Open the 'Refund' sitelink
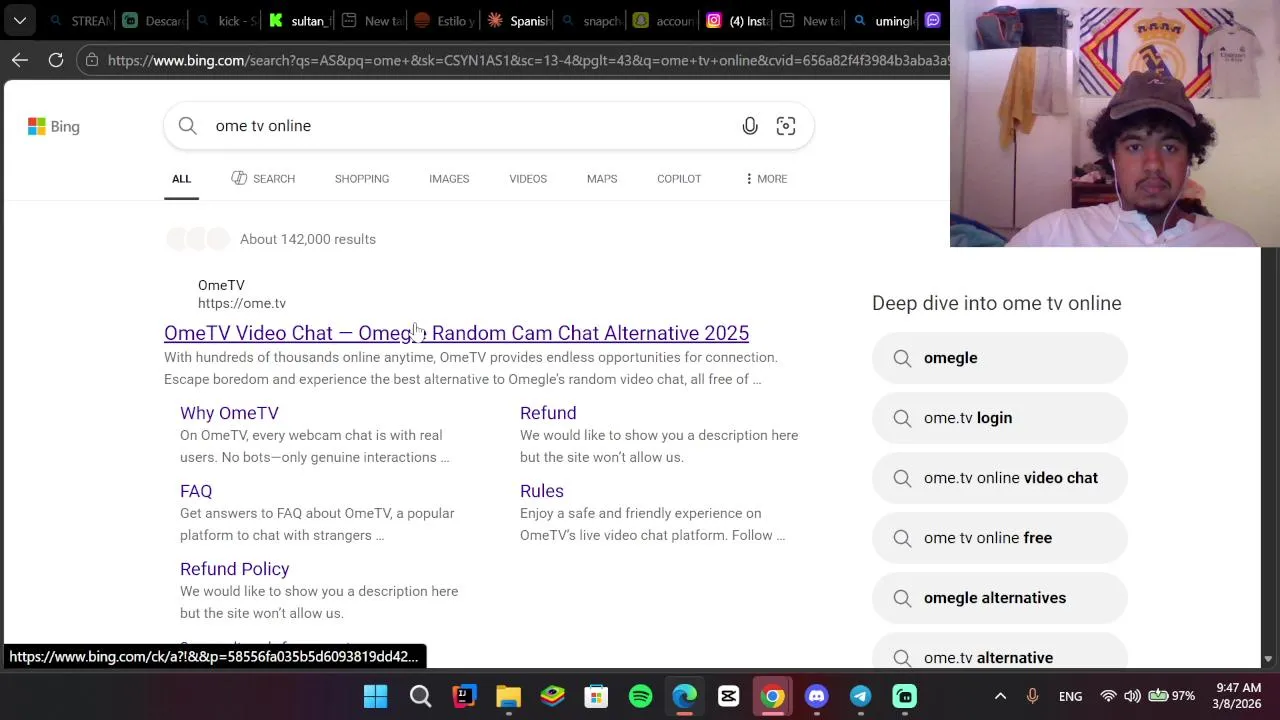Image resolution: width=1280 pixels, height=720 pixels. (x=548, y=413)
